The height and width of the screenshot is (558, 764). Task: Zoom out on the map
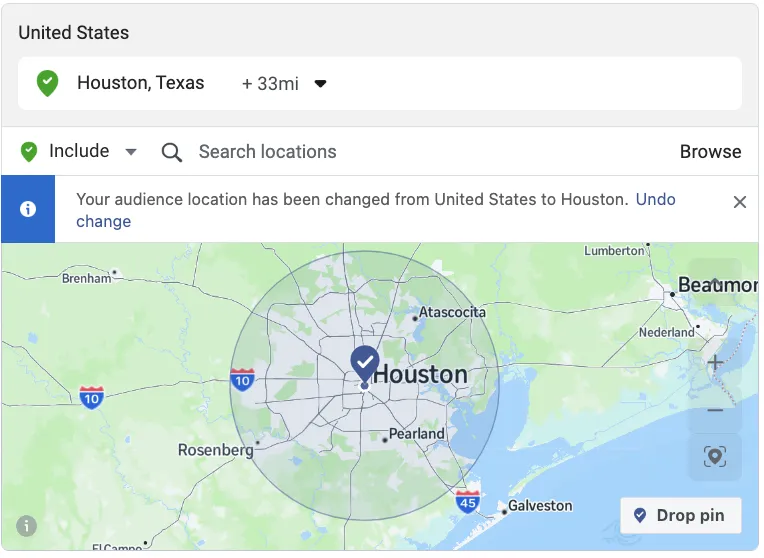pyautogui.click(x=715, y=411)
